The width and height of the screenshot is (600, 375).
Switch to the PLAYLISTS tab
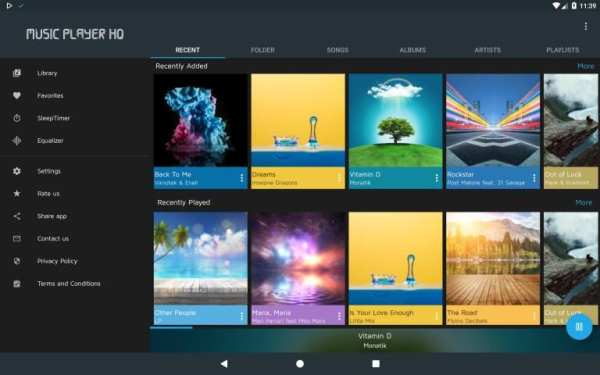[x=562, y=50]
